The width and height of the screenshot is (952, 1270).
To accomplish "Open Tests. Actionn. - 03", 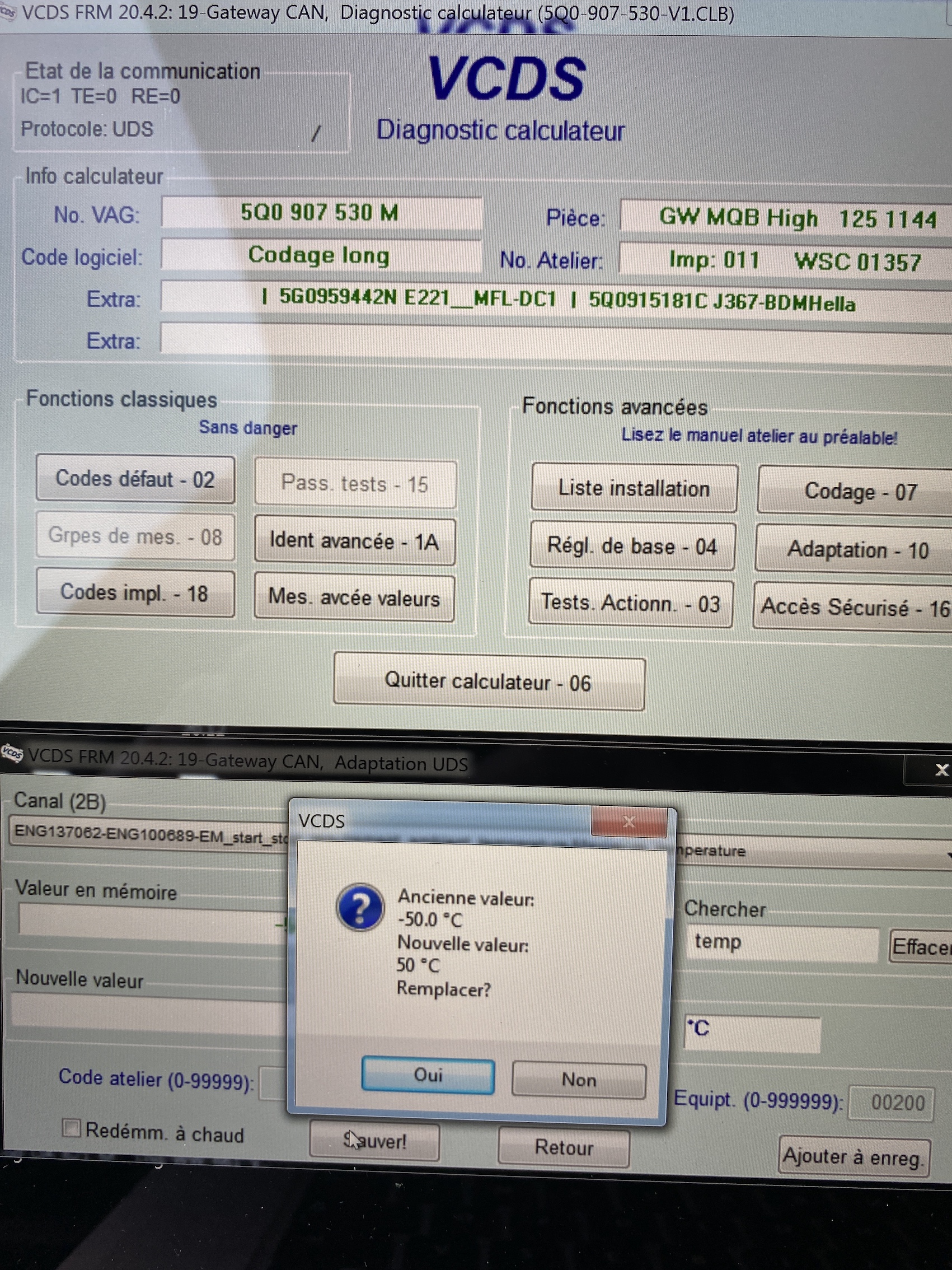I will [631, 604].
